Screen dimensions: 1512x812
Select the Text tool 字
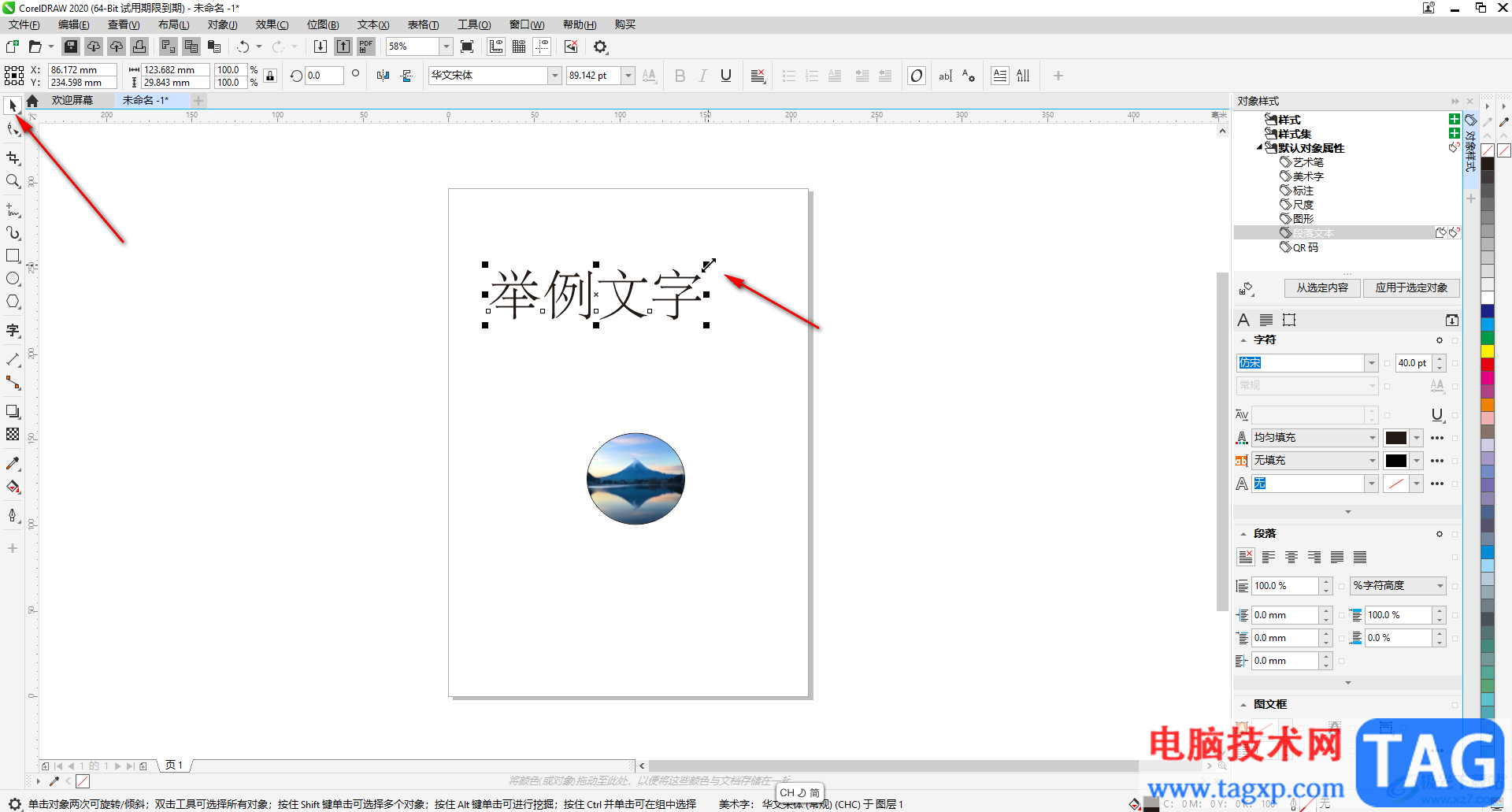(13, 331)
